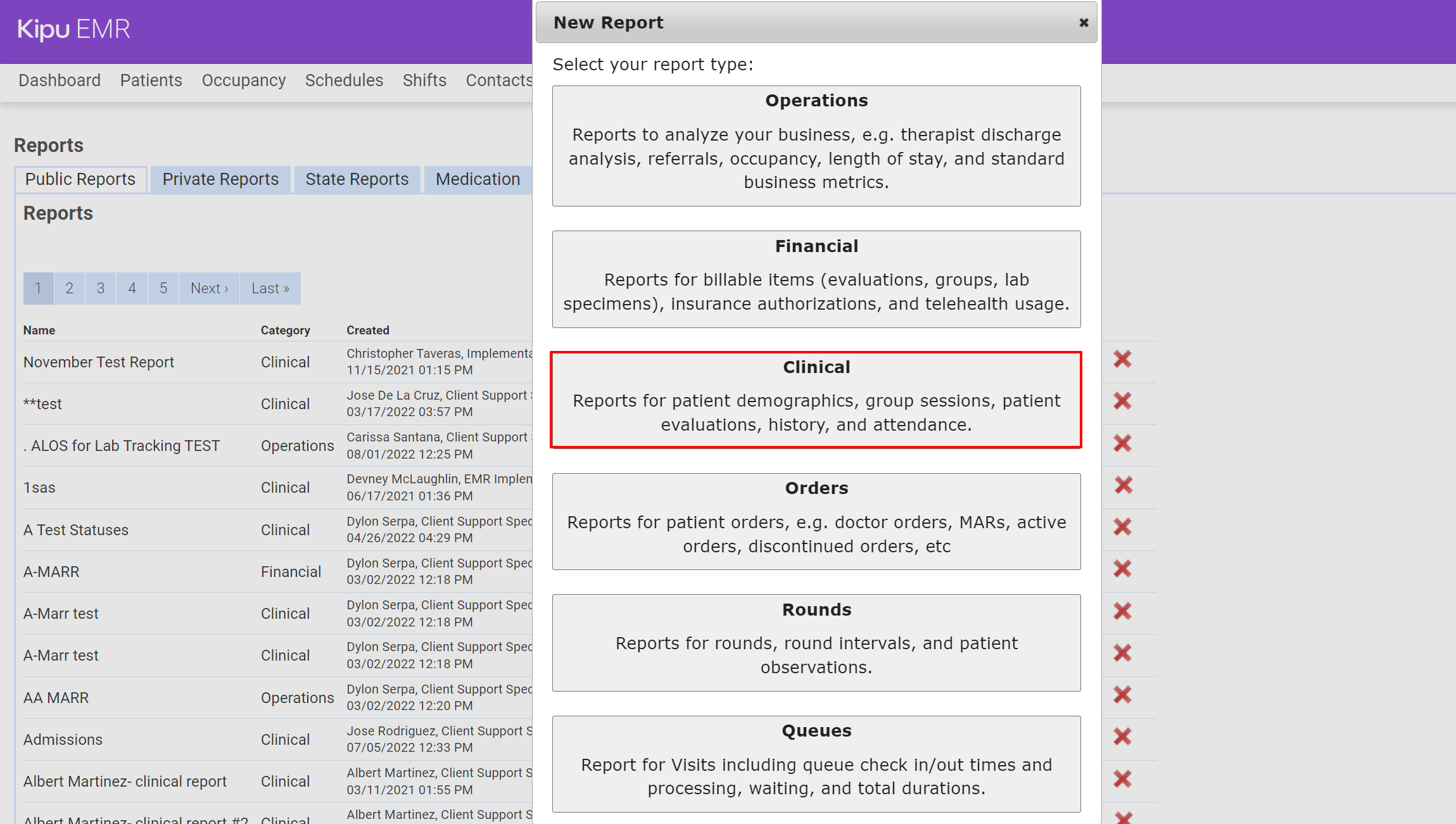Click "Next ›" in the pagination
Viewport: 1456px width, 824px height.
click(x=209, y=288)
